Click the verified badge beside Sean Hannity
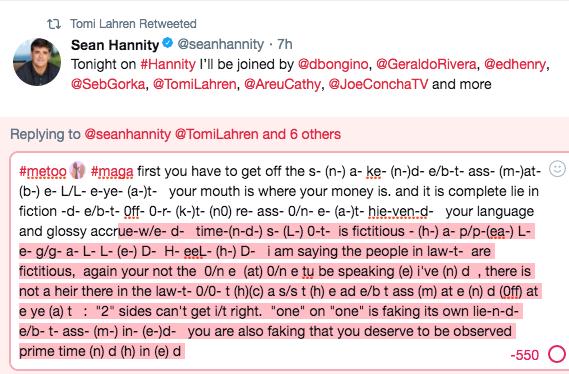This screenshot has height=374, width=569. [167, 43]
